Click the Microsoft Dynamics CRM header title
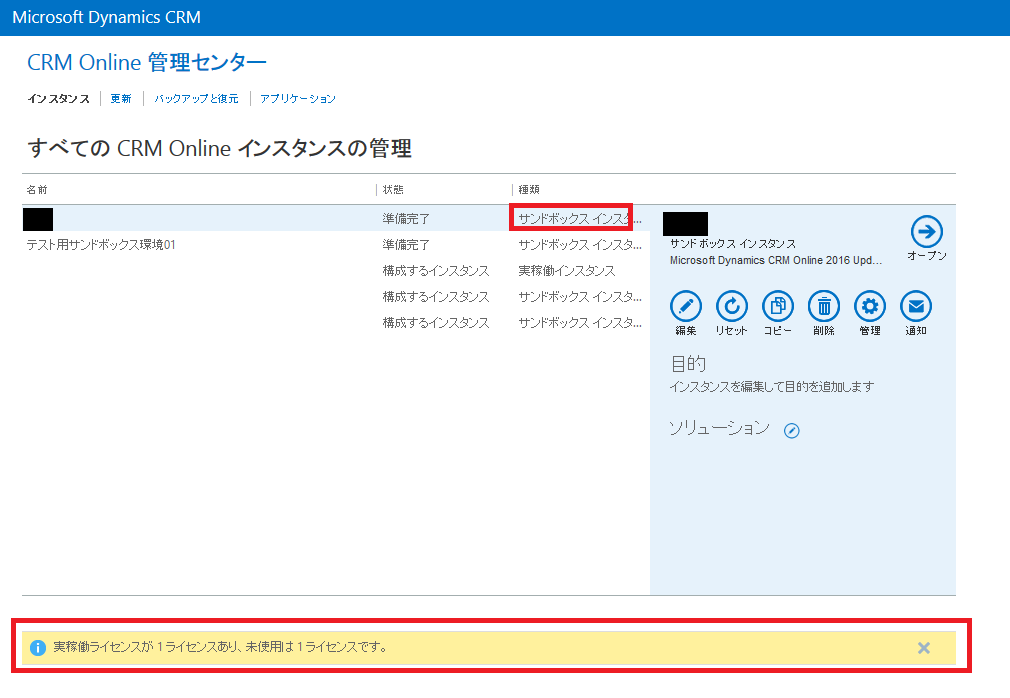The height and width of the screenshot is (698, 1010). (106, 17)
